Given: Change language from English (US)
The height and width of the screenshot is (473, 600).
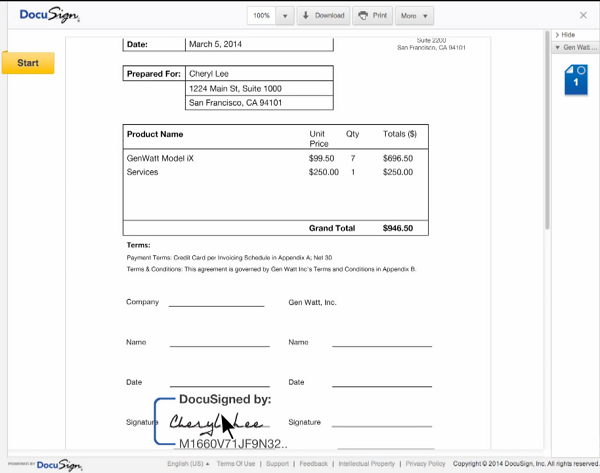Looking at the screenshot, I should click(x=188, y=464).
